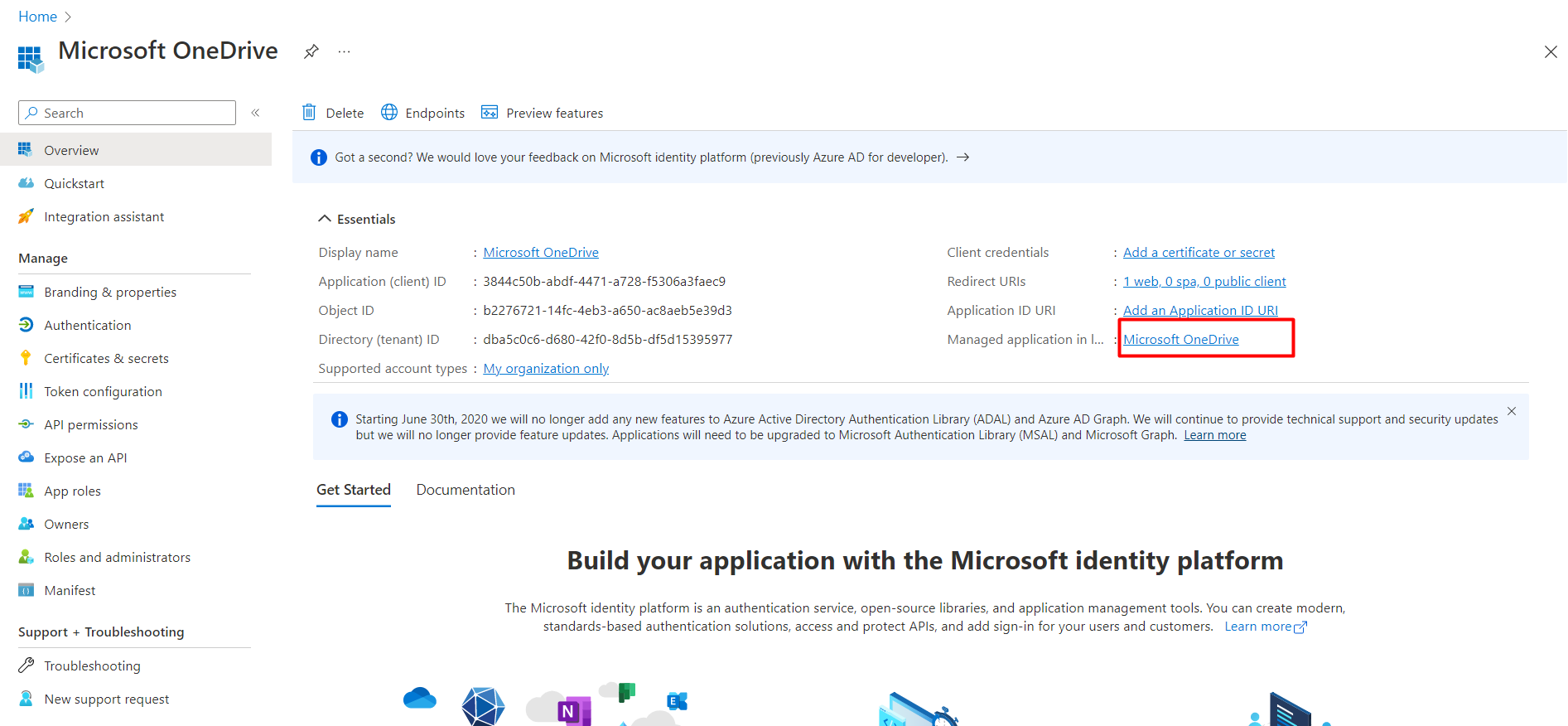The height and width of the screenshot is (726, 1568).
Task: Click the Delete trash icon
Action: (309, 112)
